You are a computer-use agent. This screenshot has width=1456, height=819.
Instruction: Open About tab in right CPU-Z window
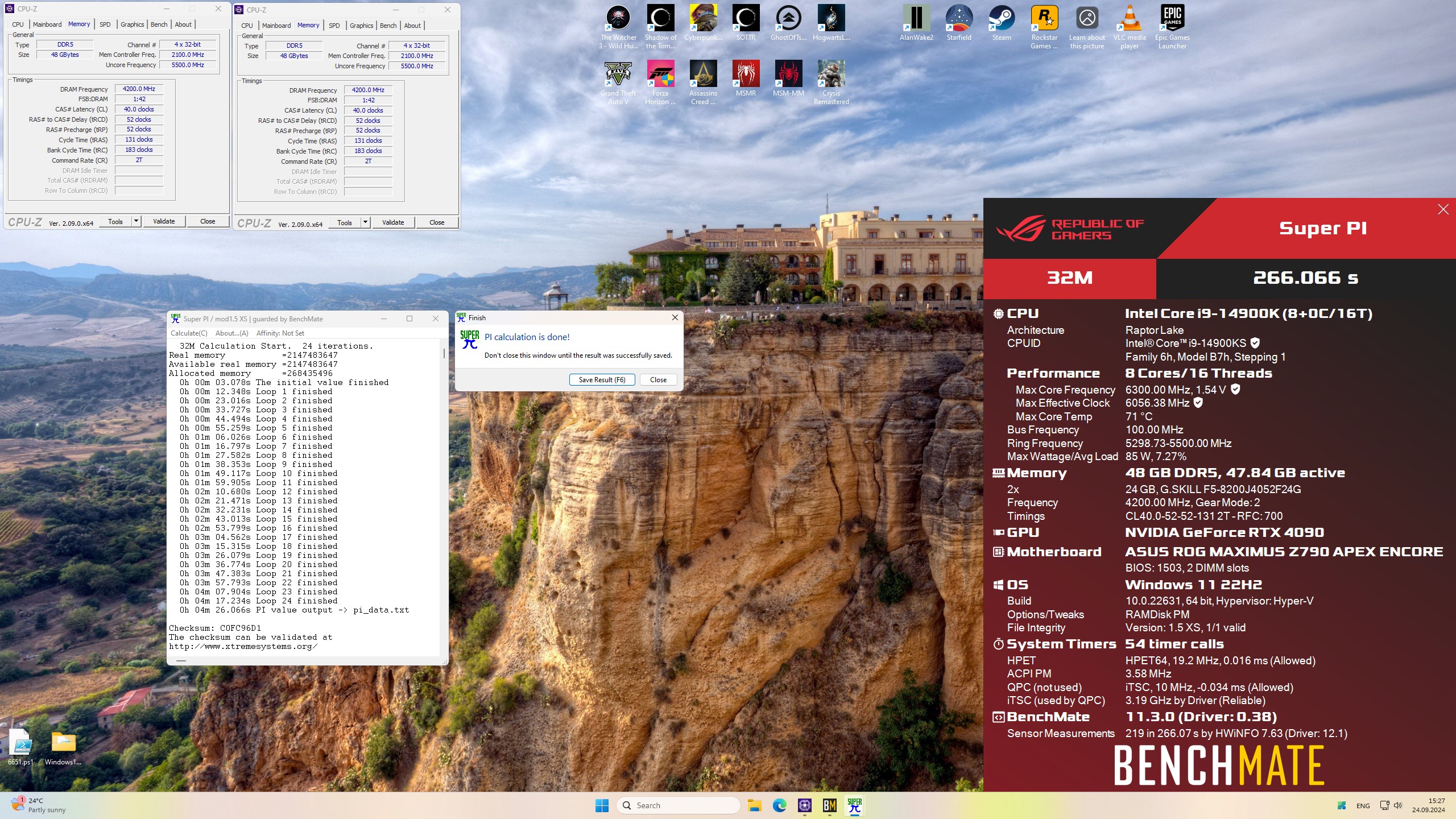(x=412, y=26)
